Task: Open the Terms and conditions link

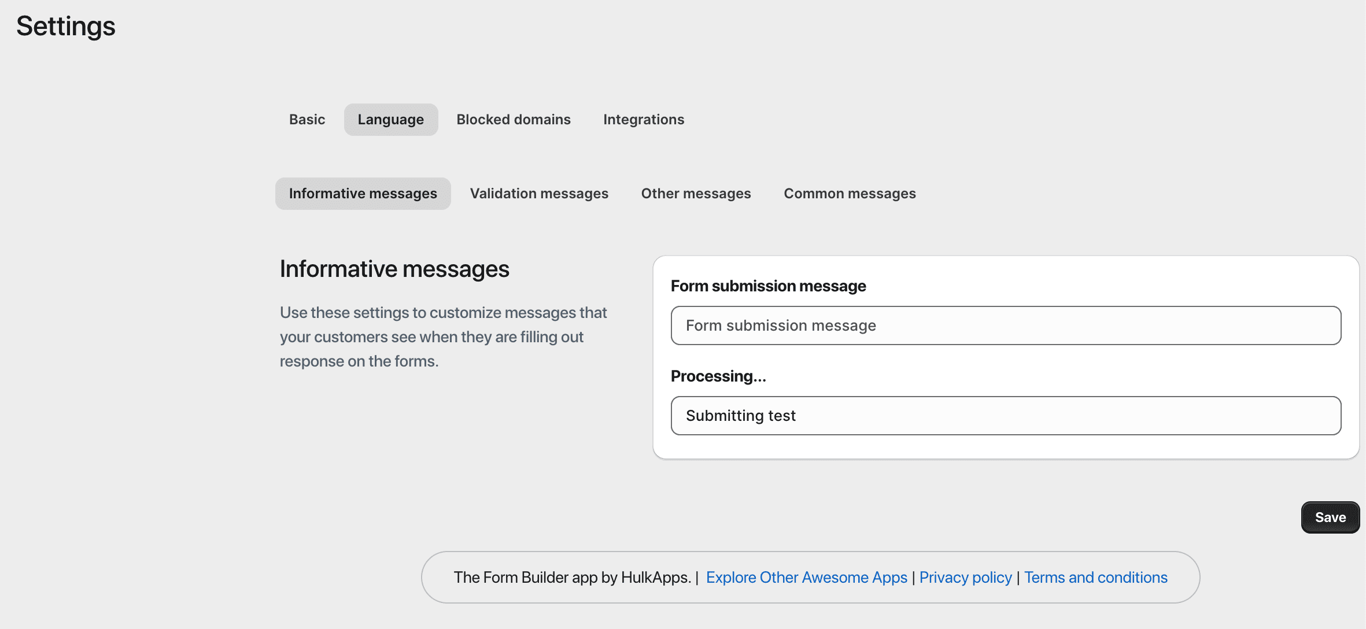Action: click(x=1095, y=577)
